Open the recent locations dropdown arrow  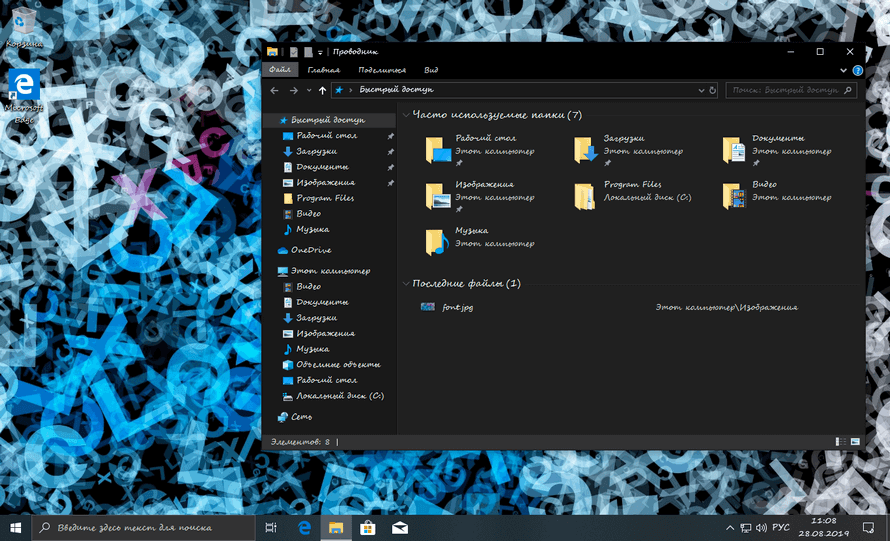309,90
